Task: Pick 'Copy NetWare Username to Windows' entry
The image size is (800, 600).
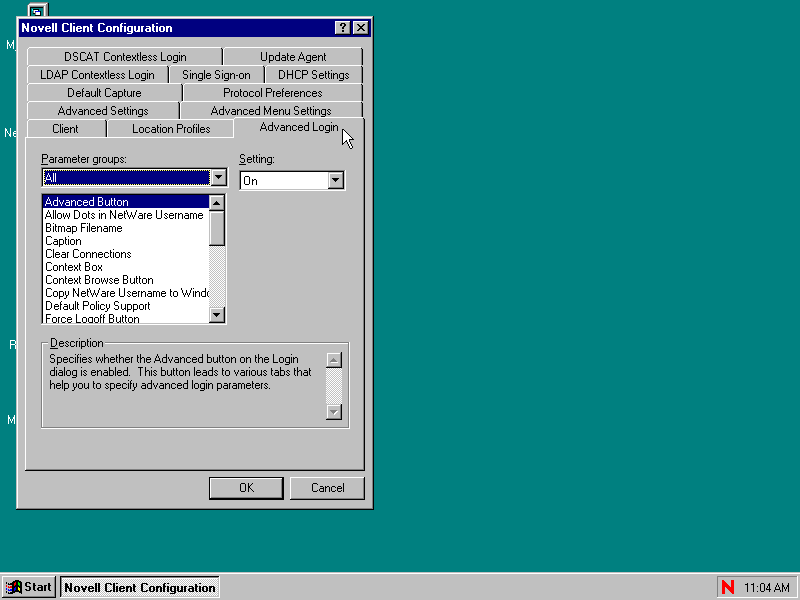Action: point(126,293)
